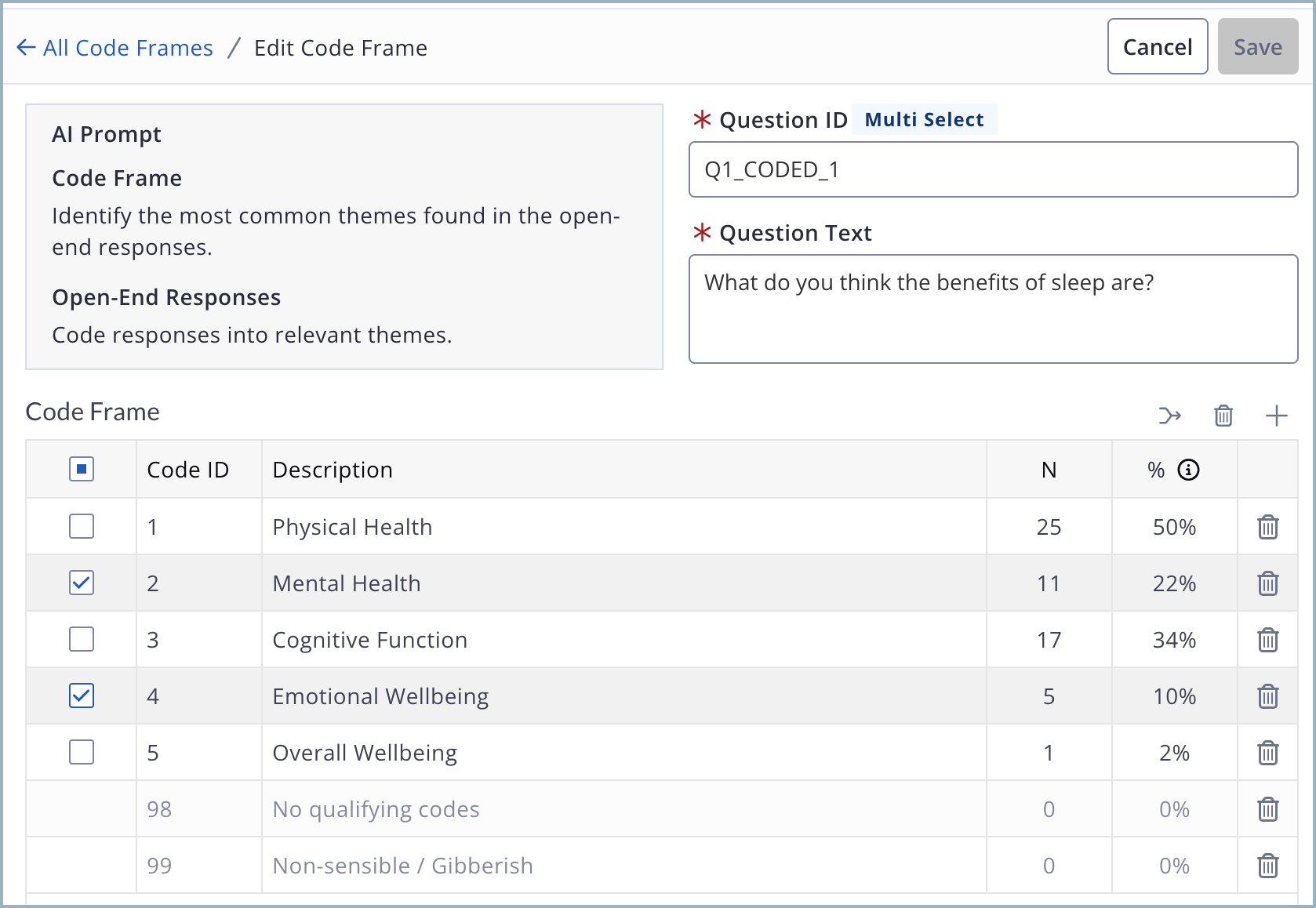Check the Overall Wellbeing checkbox

(82, 752)
